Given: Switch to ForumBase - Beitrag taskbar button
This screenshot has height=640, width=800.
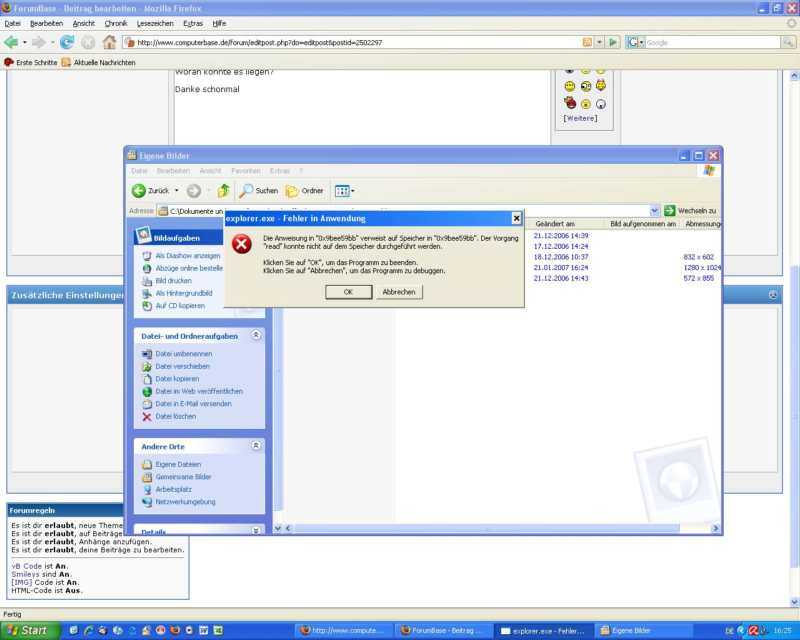Looking at the screenshot, I should point(444,631).
